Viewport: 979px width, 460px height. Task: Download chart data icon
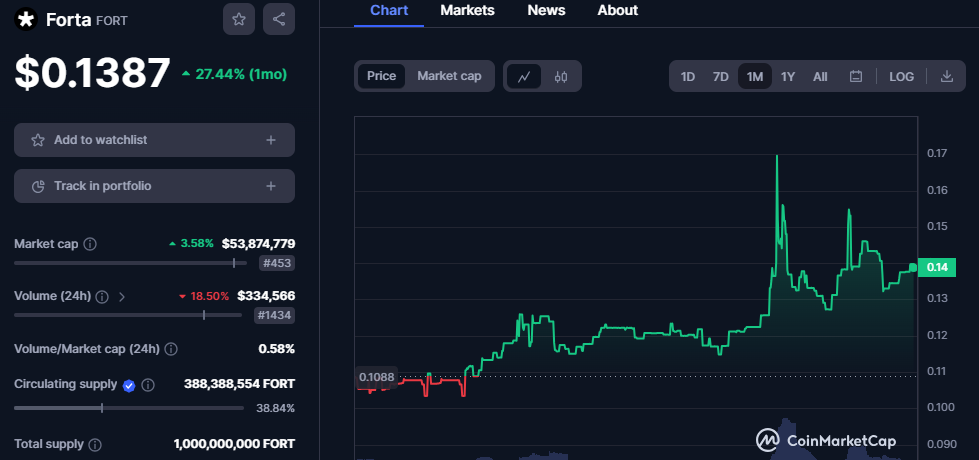(947, 76)
